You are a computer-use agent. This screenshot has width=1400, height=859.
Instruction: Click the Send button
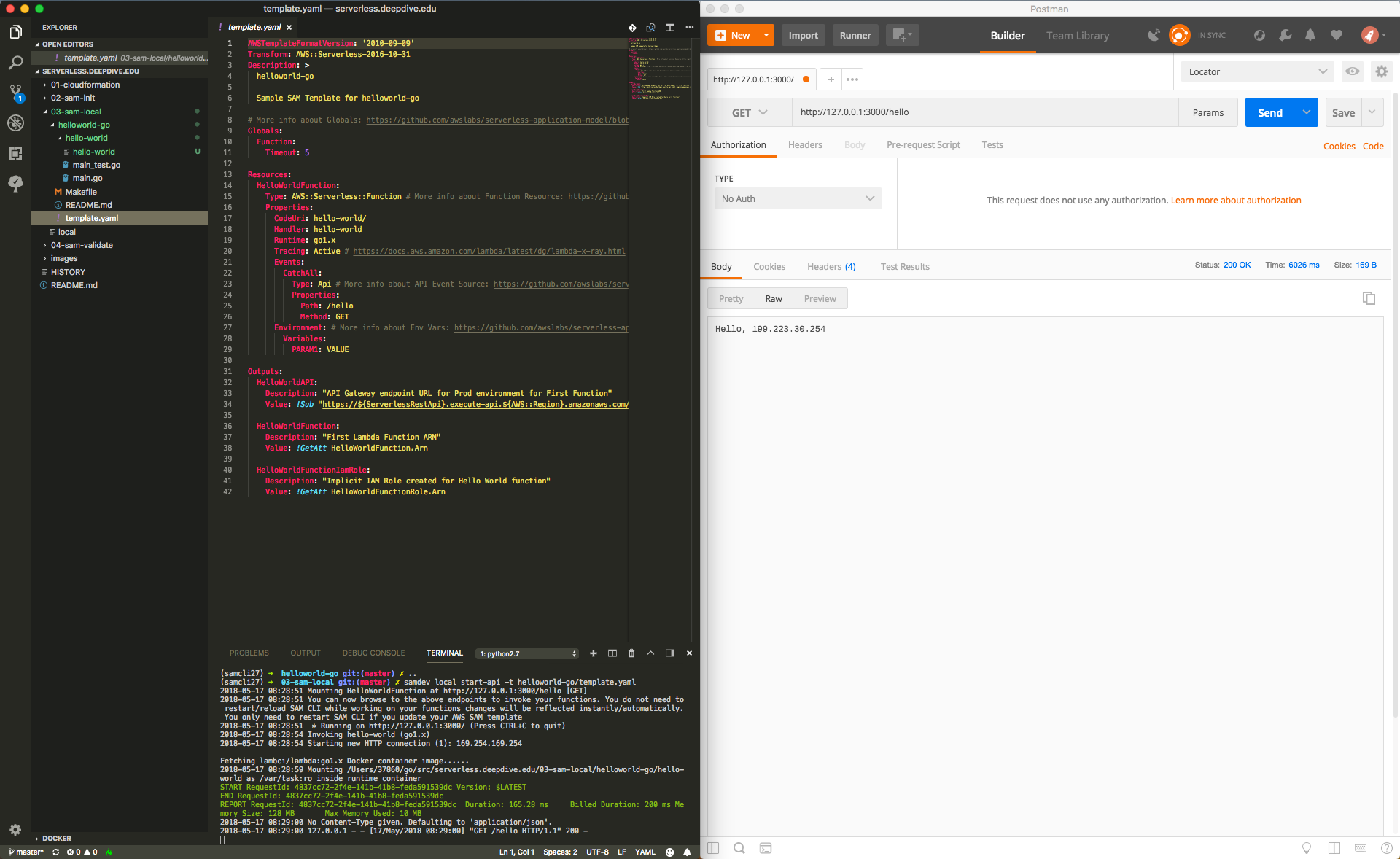[1269, 112]
